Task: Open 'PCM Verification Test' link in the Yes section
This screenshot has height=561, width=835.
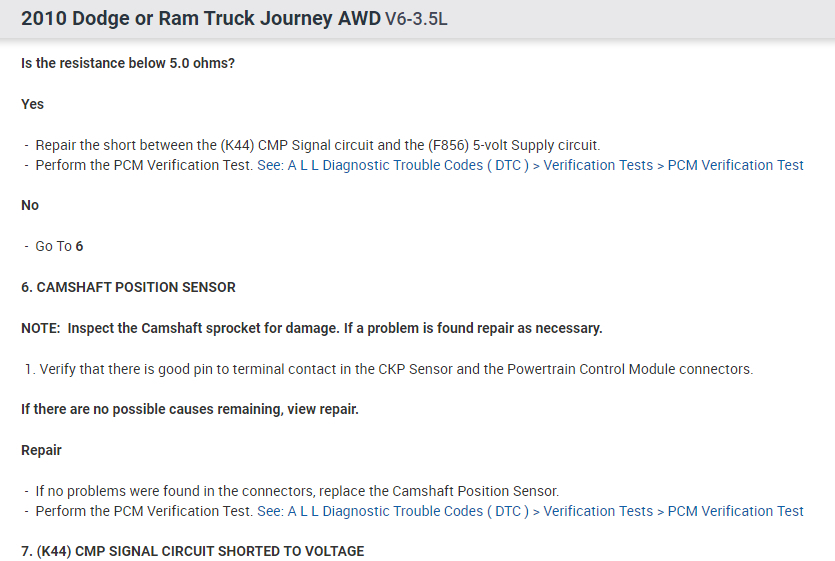Action: 735,165
